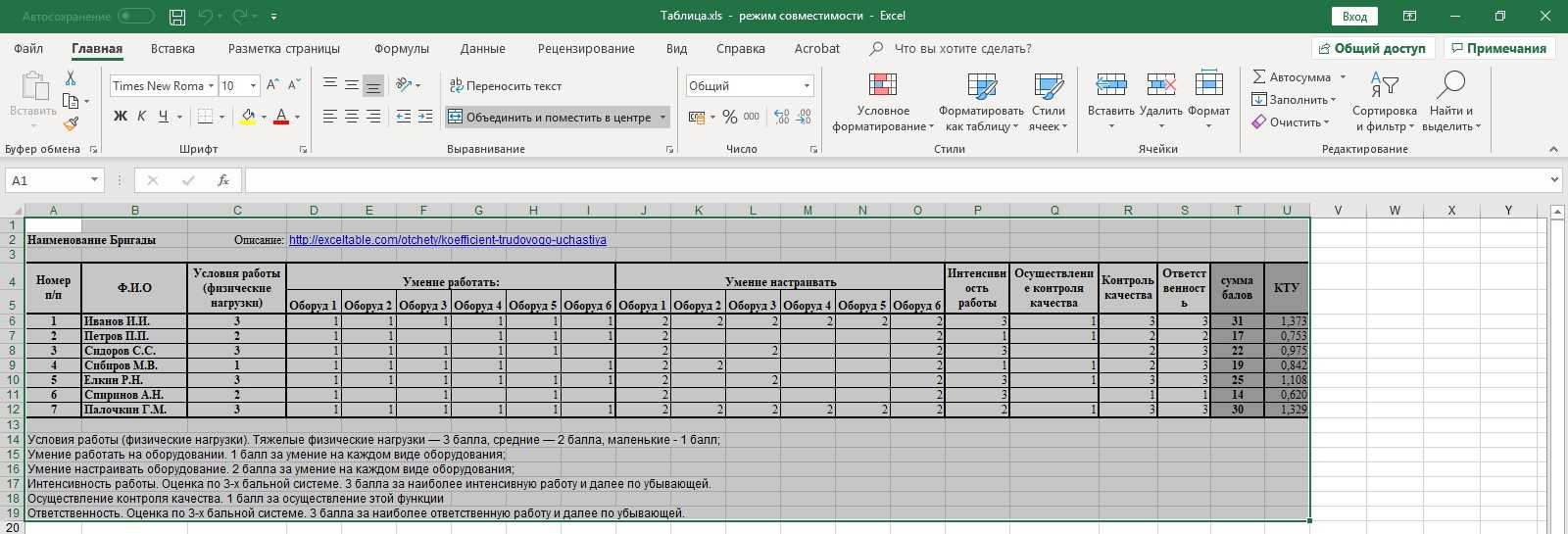
Task: Click the Примечания button
Action: click(x=1499, y=48)
